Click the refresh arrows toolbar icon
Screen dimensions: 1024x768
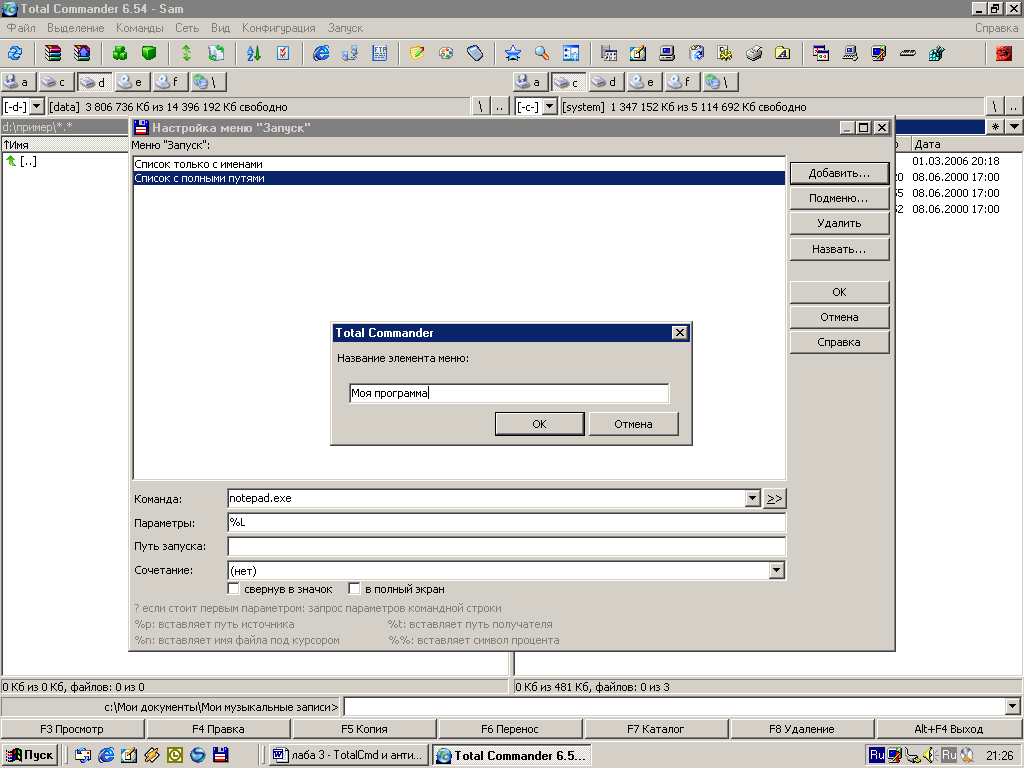pyautogui.click(x=15, y=53)
